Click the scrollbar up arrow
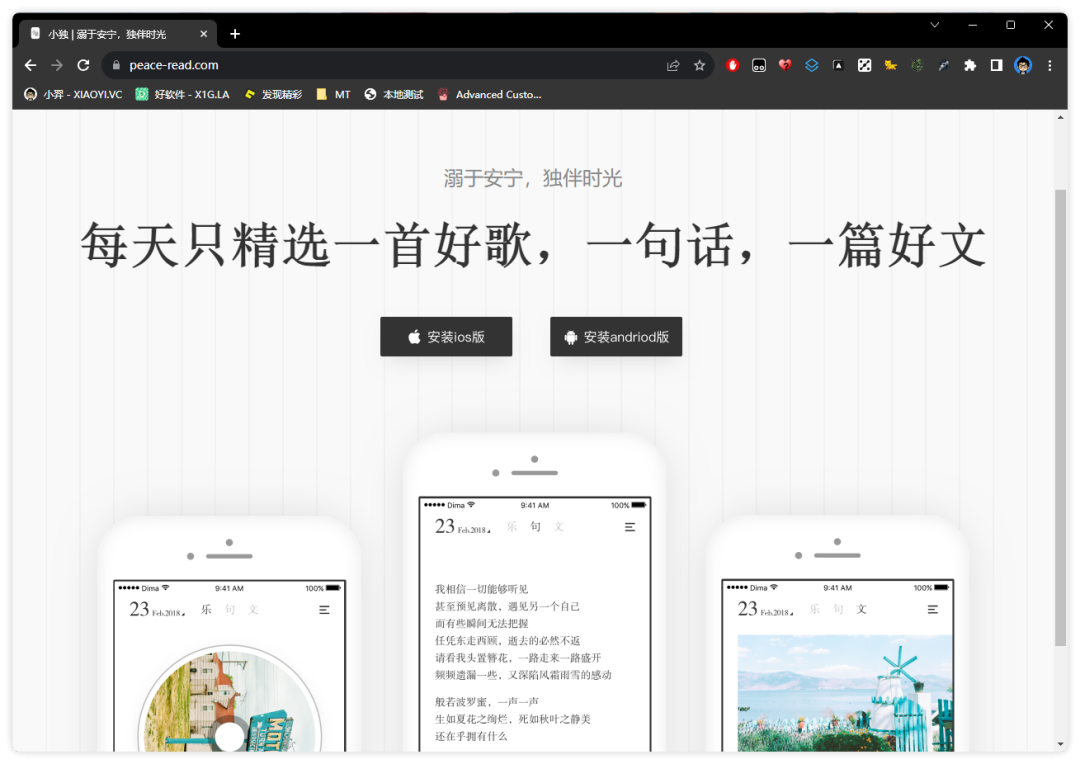The width and height of the screenshot is (1080, 764). pos(1060,118)
